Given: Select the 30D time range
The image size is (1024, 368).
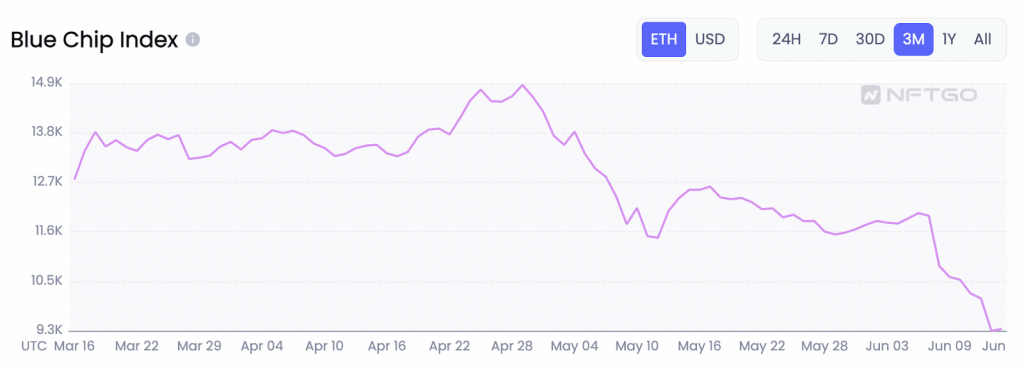Looking at the screenshot, I should point(870,39).
